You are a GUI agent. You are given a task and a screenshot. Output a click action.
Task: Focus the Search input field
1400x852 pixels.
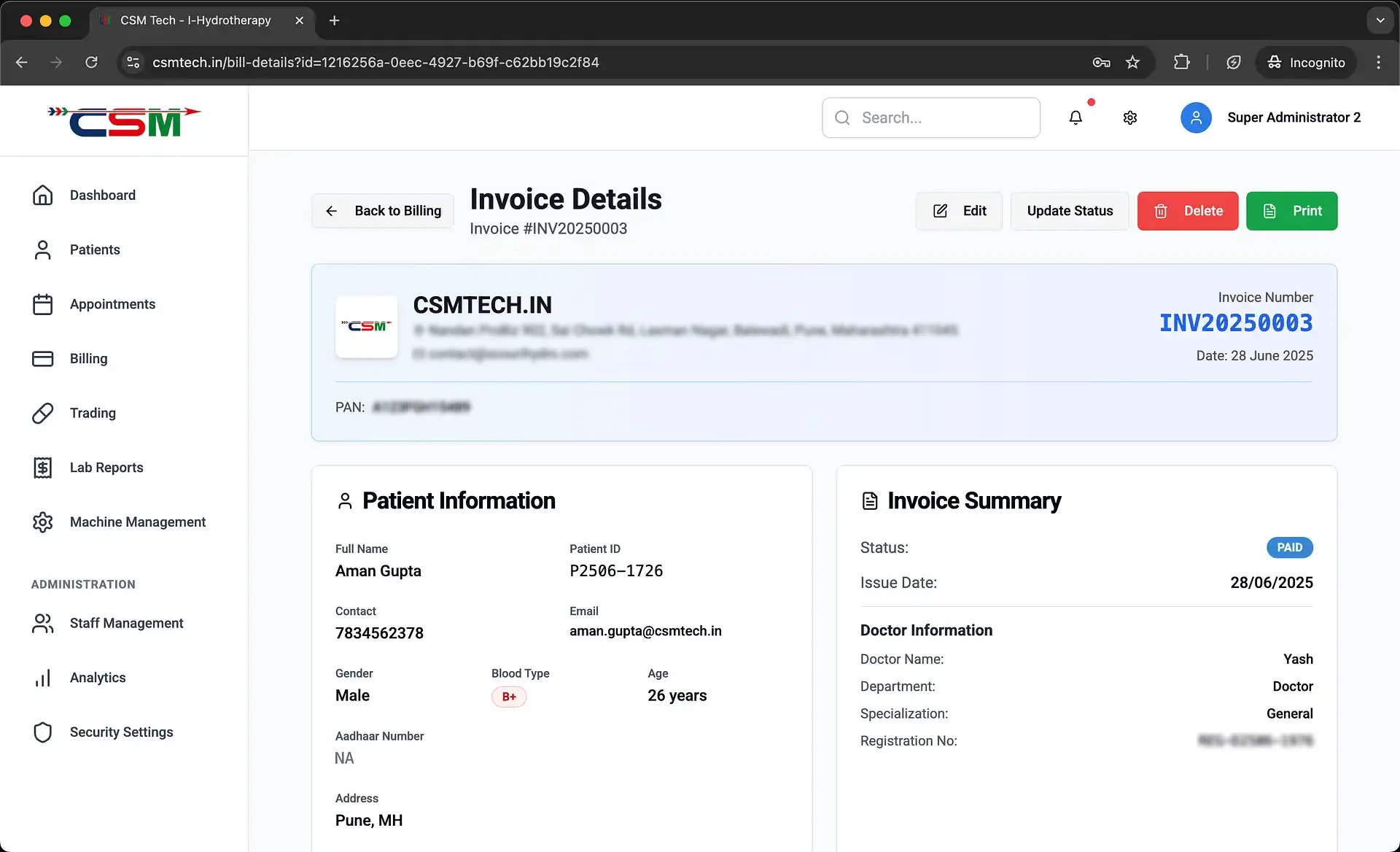[931, 117]
